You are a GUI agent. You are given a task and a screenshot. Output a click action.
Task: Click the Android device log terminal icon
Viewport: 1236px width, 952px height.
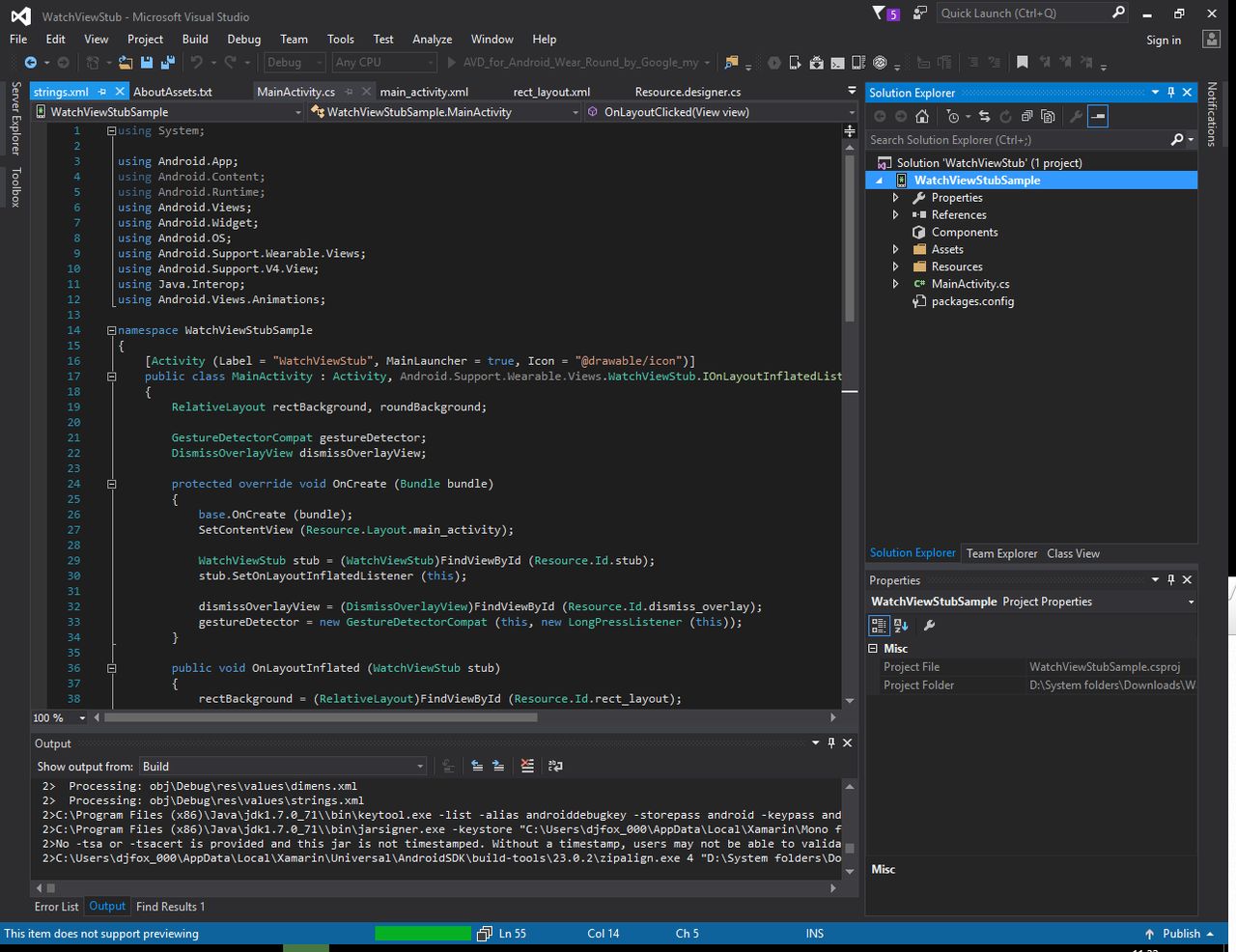pos(837,63)
